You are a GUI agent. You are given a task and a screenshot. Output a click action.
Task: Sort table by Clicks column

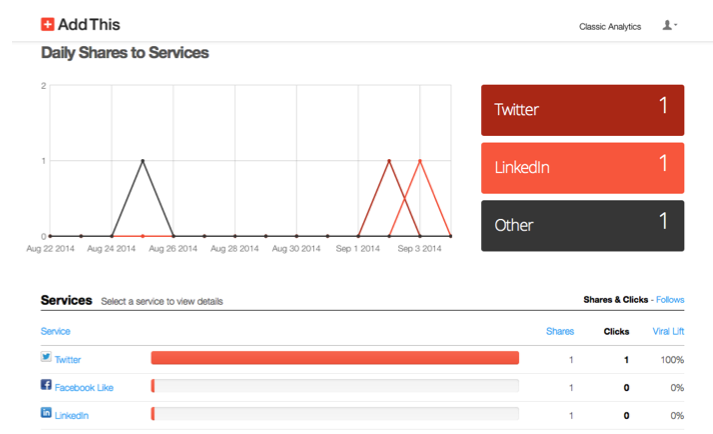point(616,332)
